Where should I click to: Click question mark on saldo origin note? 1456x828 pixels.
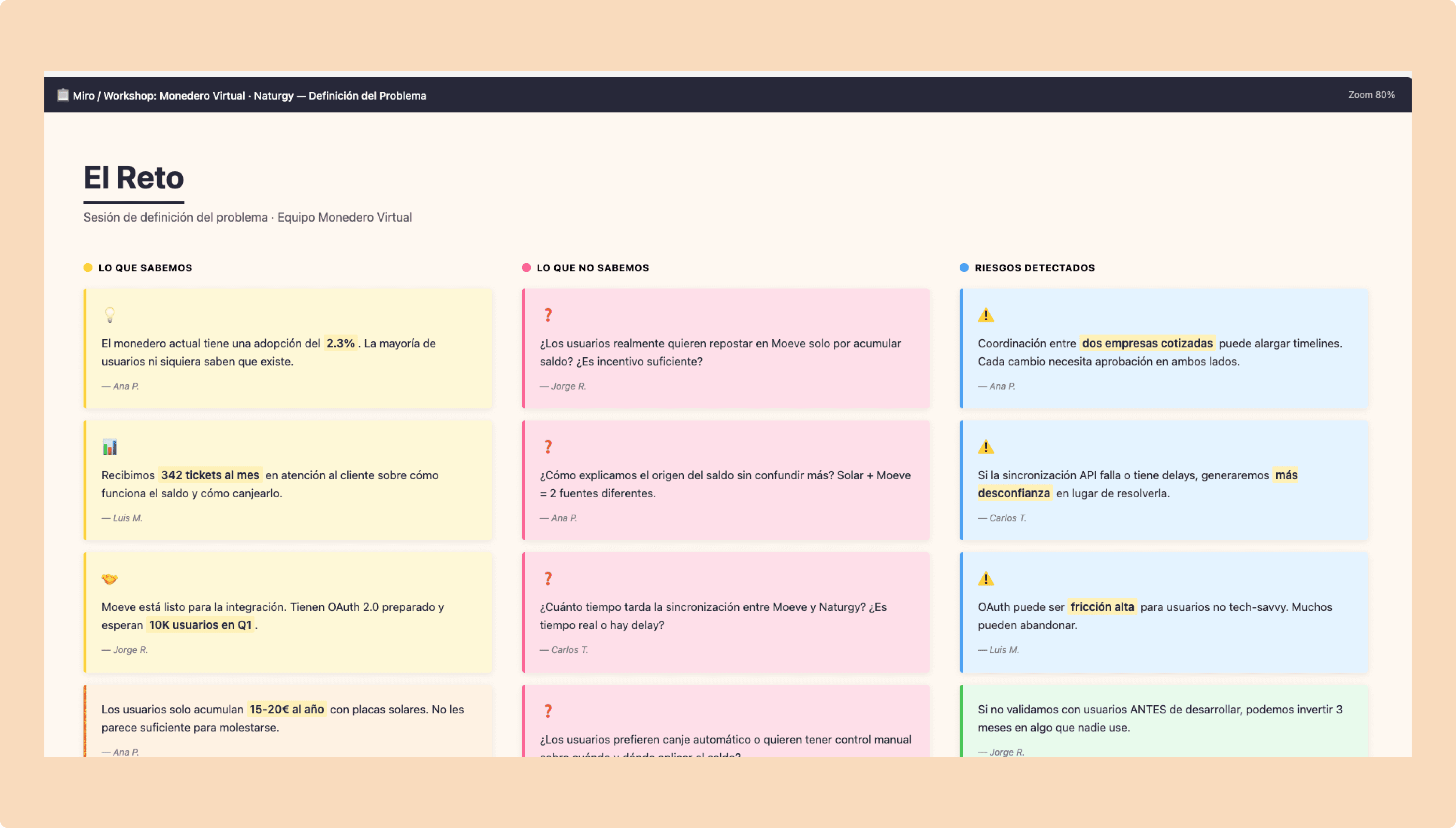click(548, 447)
